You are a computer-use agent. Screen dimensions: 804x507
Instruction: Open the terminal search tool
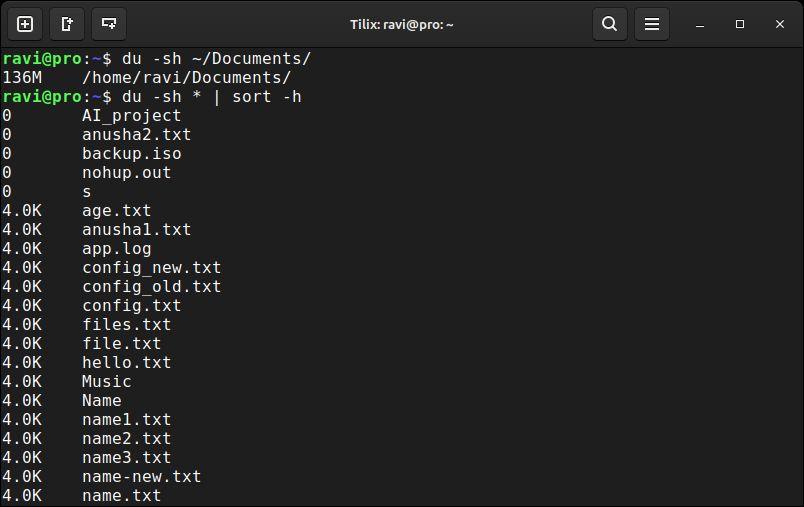click(x=610, y=24)
